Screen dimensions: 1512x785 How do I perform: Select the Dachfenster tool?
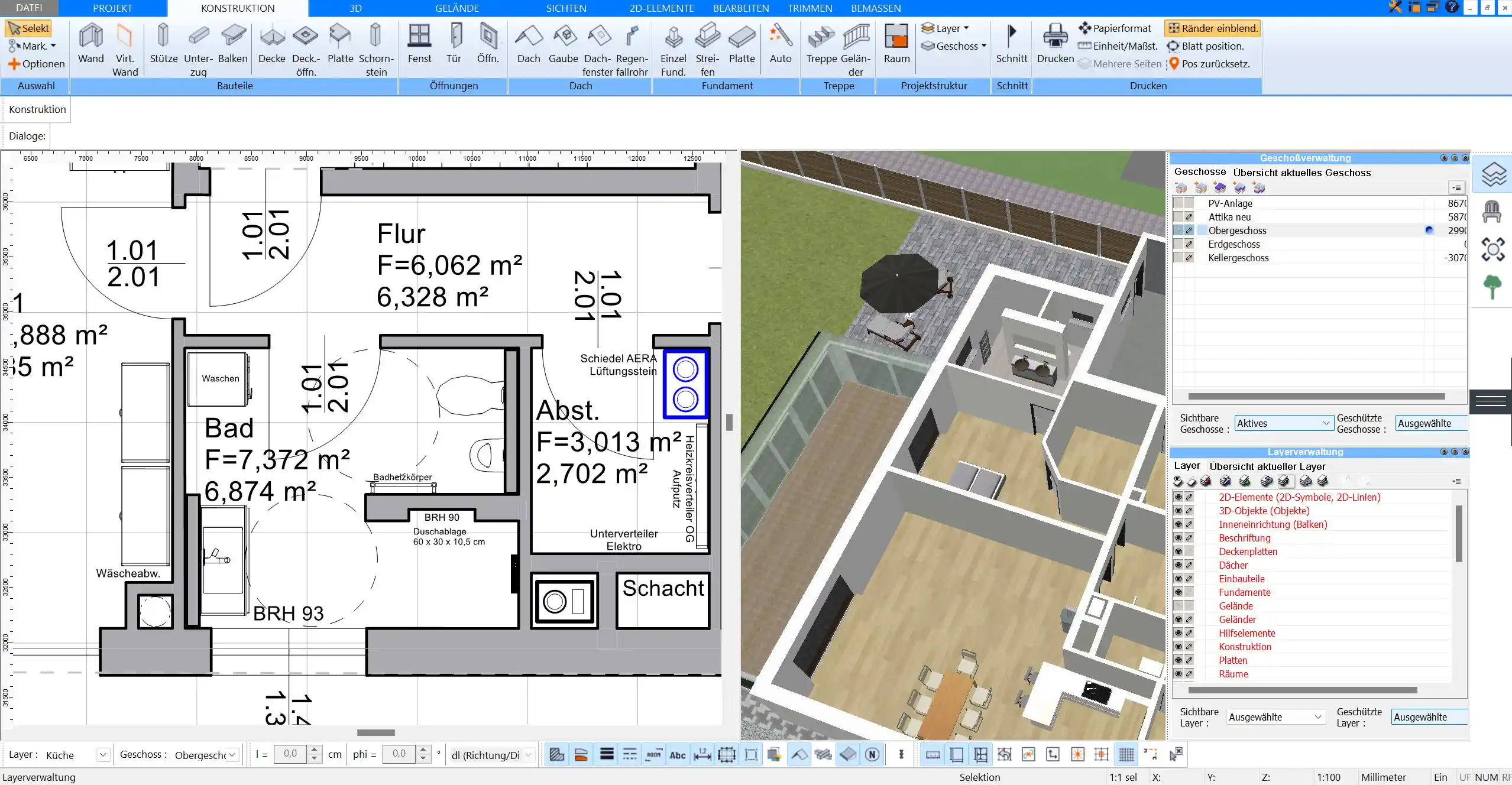pos(598,50)
